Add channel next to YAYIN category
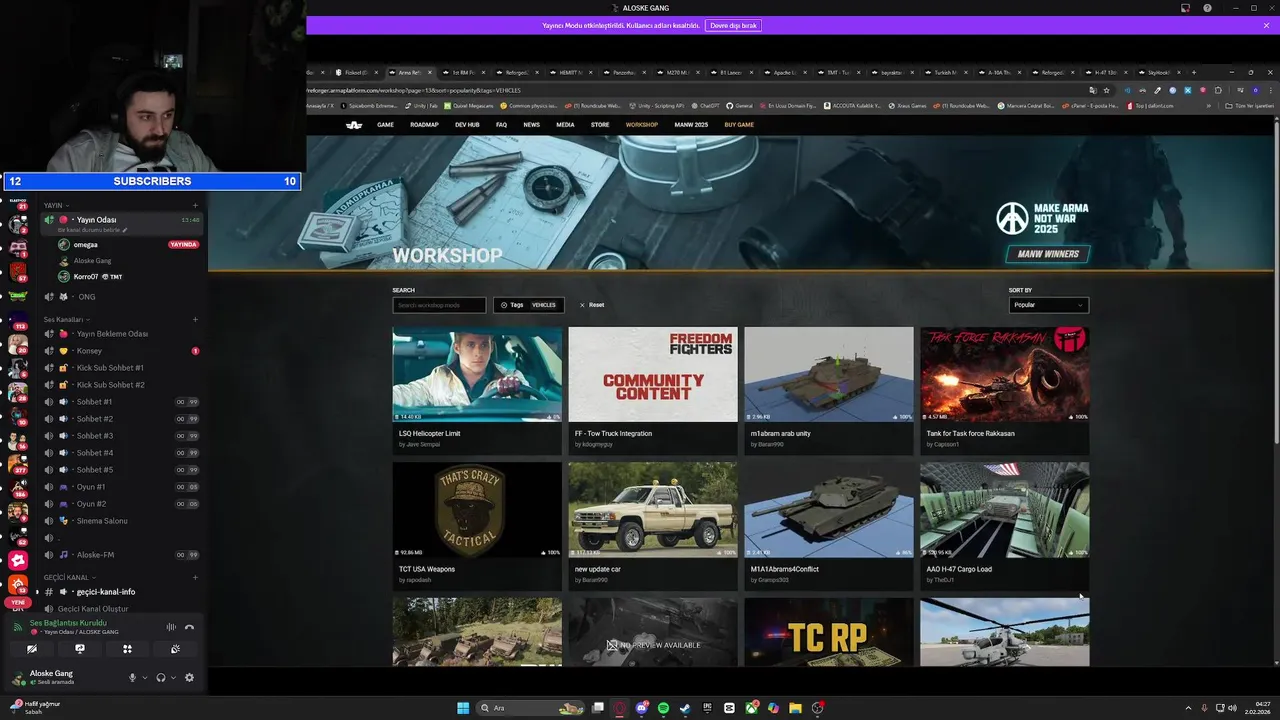 point(195,205)
